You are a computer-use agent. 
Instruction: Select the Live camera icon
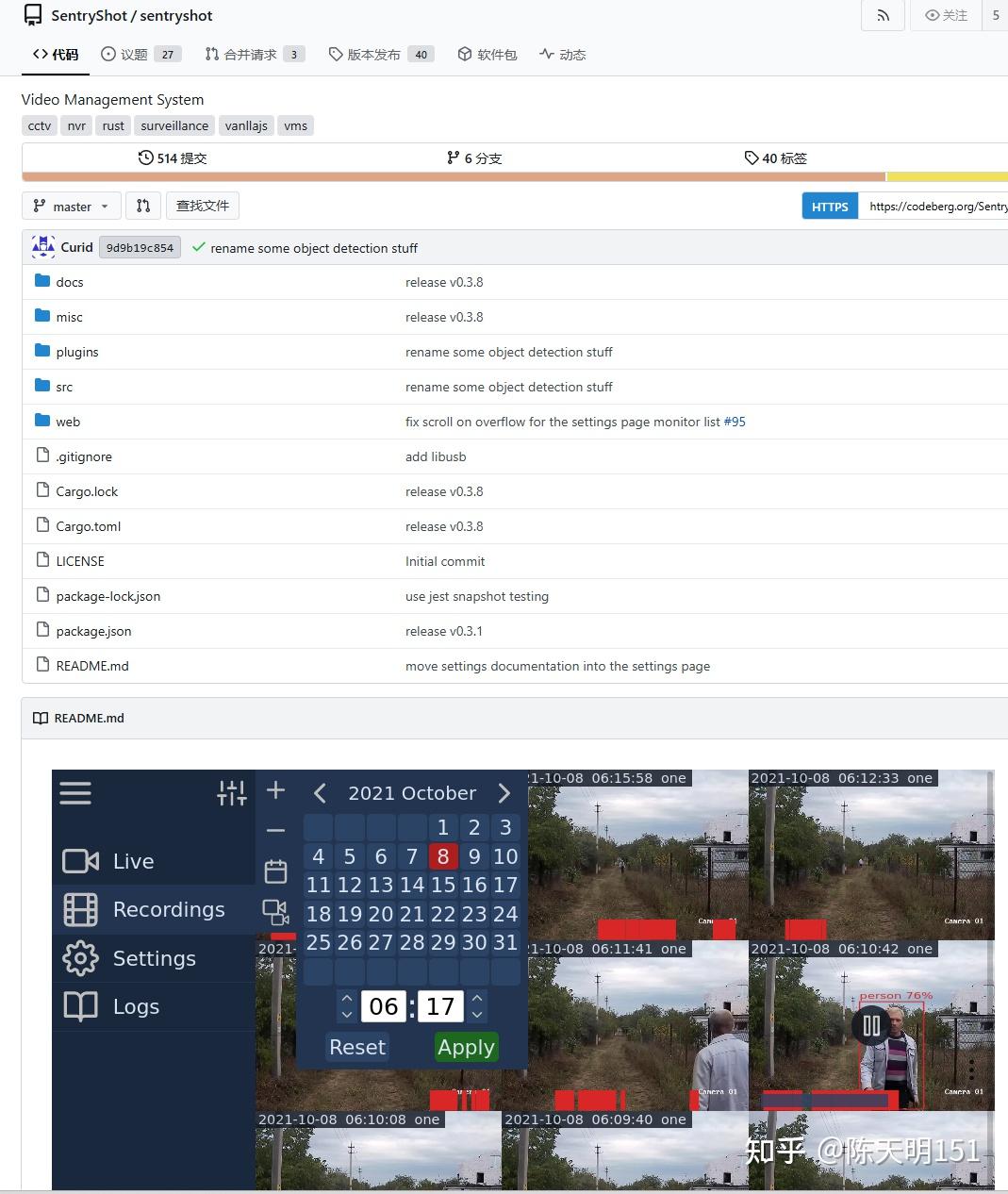tap(79, 860)
